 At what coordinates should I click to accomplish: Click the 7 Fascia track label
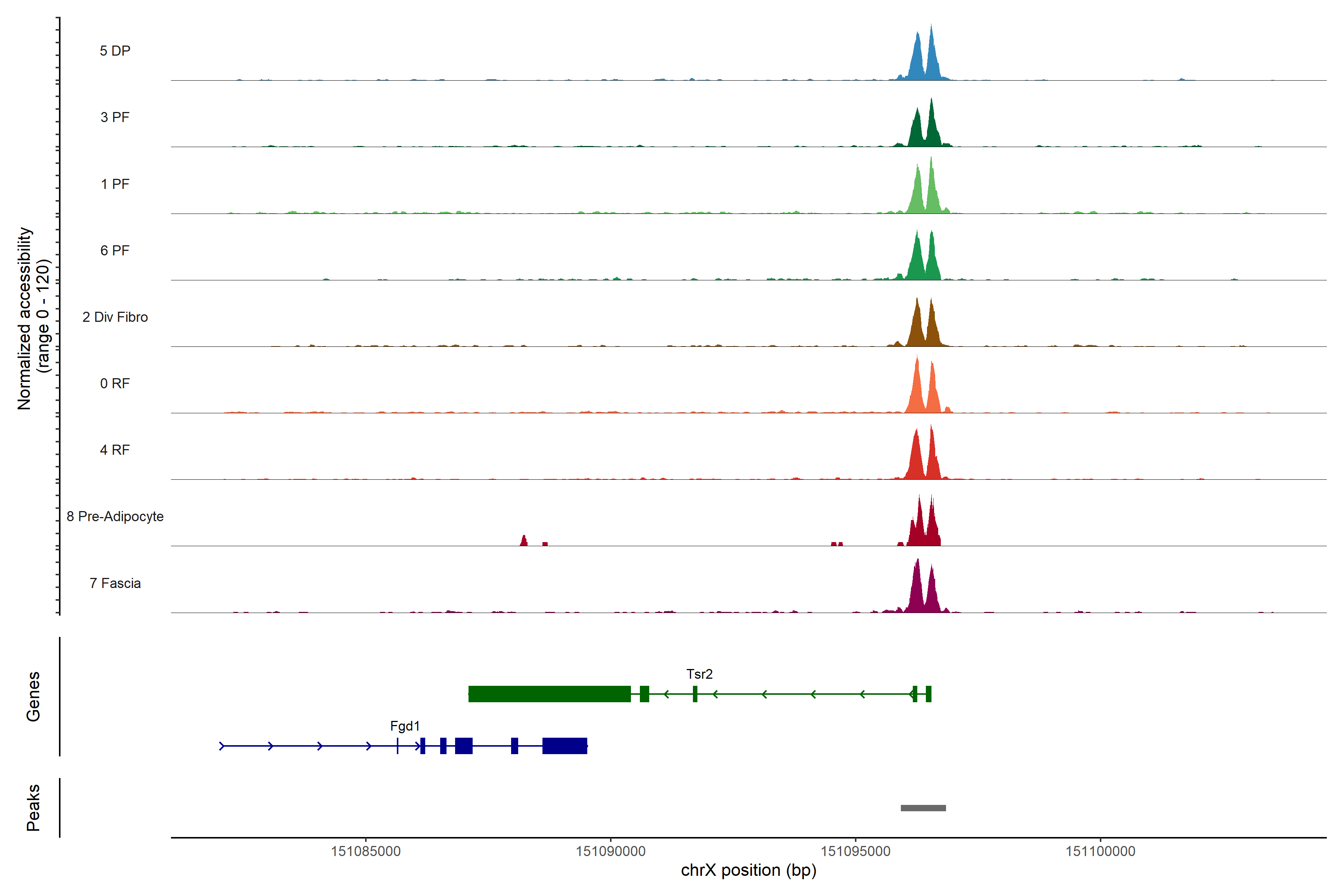(115, 583)
